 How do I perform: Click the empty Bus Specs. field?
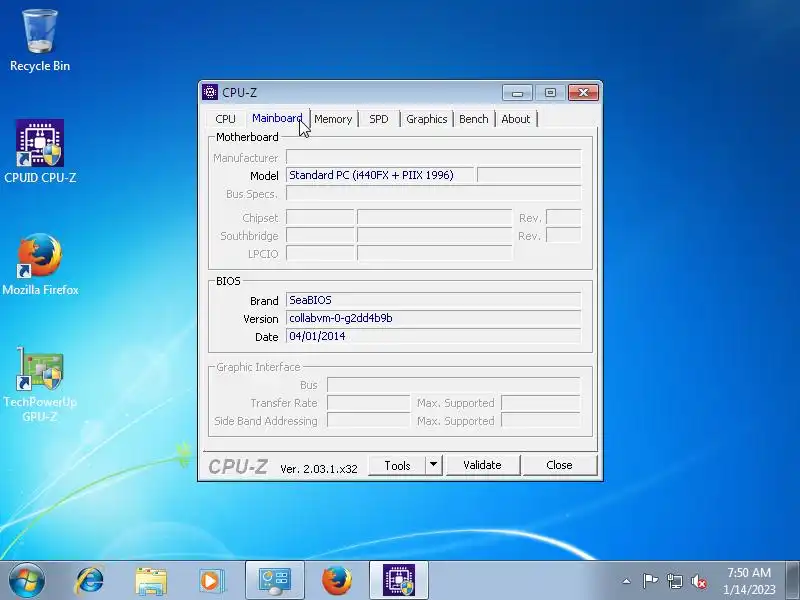click(433, 193)
